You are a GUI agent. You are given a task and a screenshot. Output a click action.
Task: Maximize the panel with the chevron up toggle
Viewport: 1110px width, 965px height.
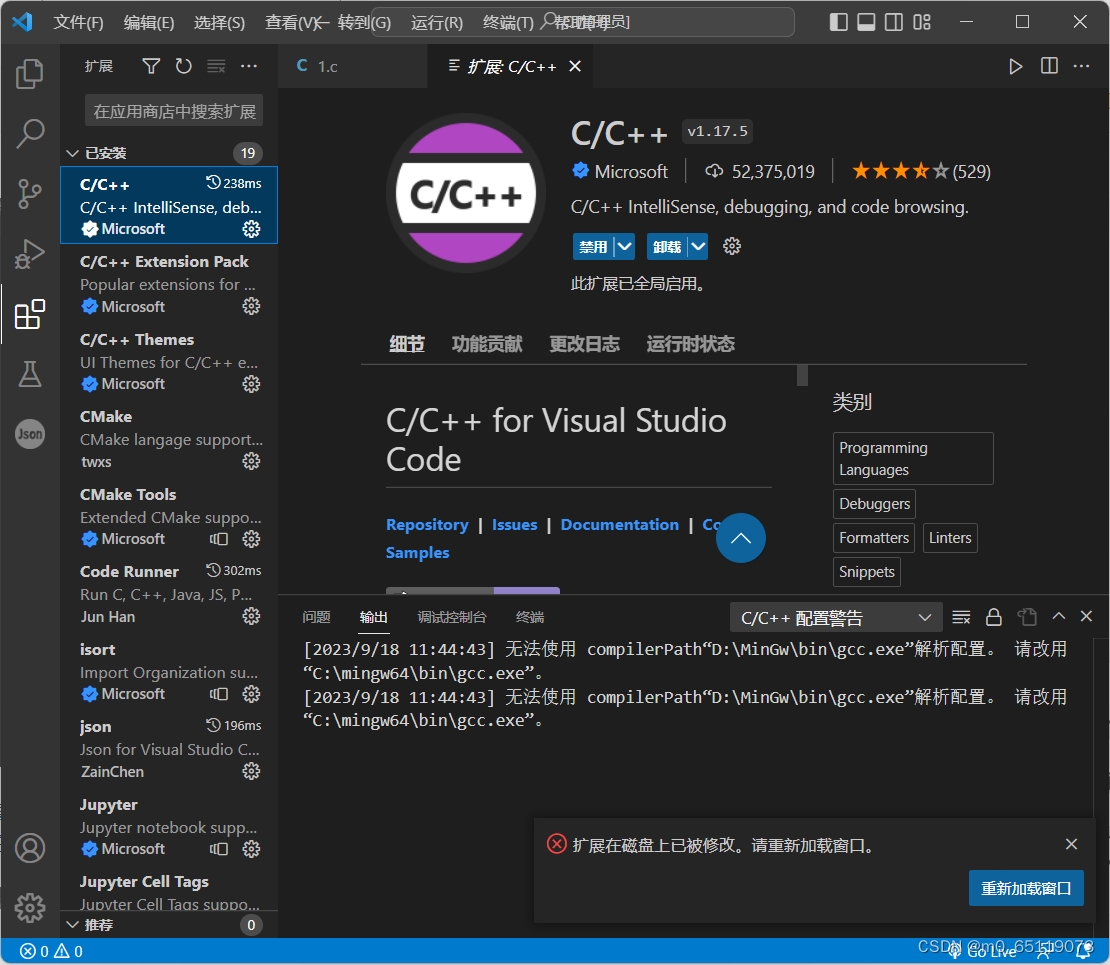pos(1058,616)
